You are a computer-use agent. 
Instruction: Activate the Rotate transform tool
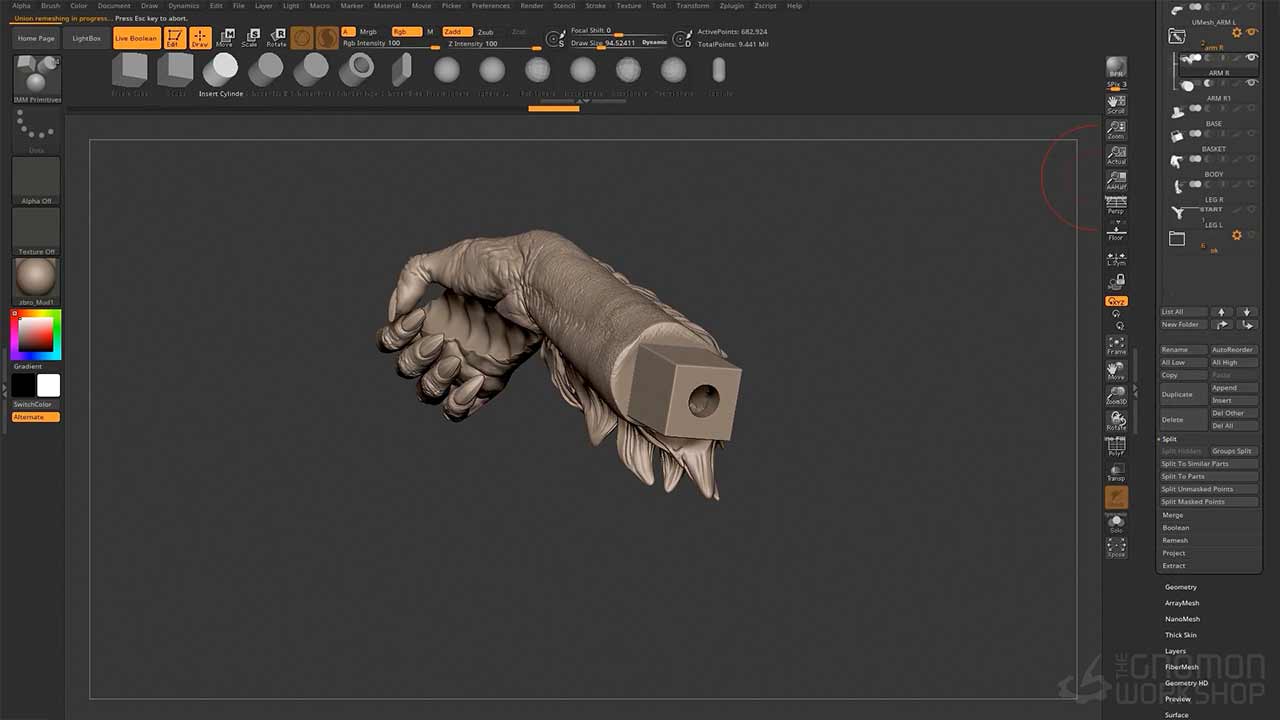276,38
